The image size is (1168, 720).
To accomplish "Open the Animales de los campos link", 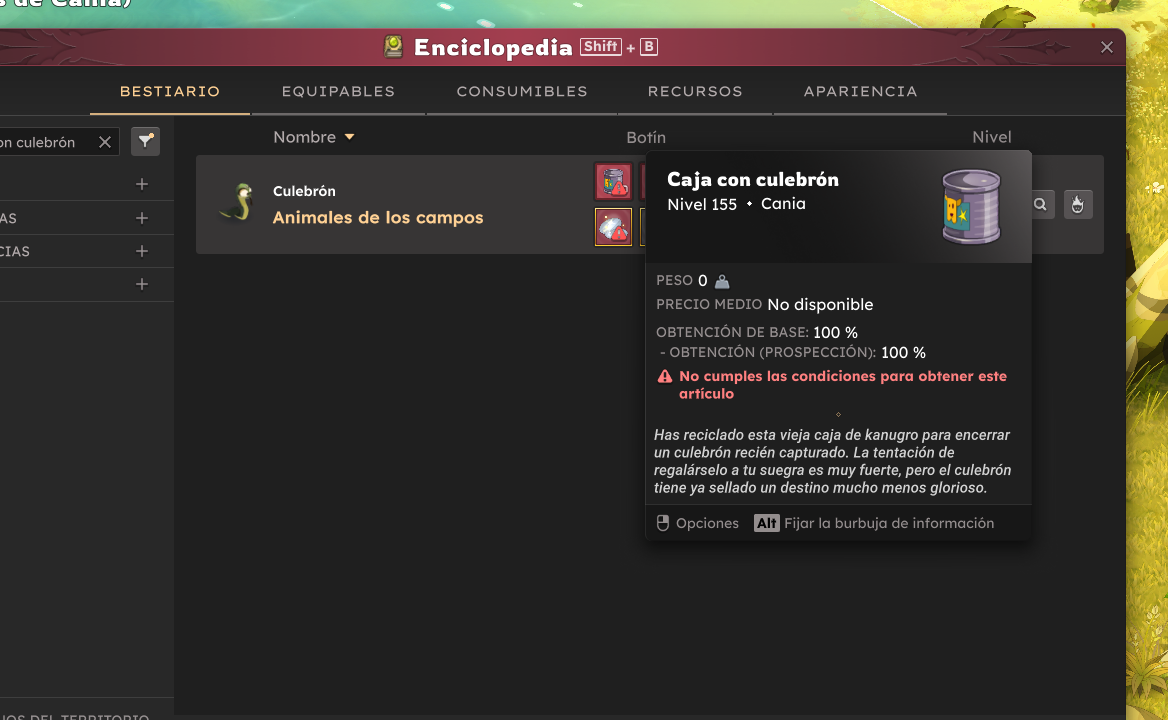I will pyautogui.click(x=378, y=218).
